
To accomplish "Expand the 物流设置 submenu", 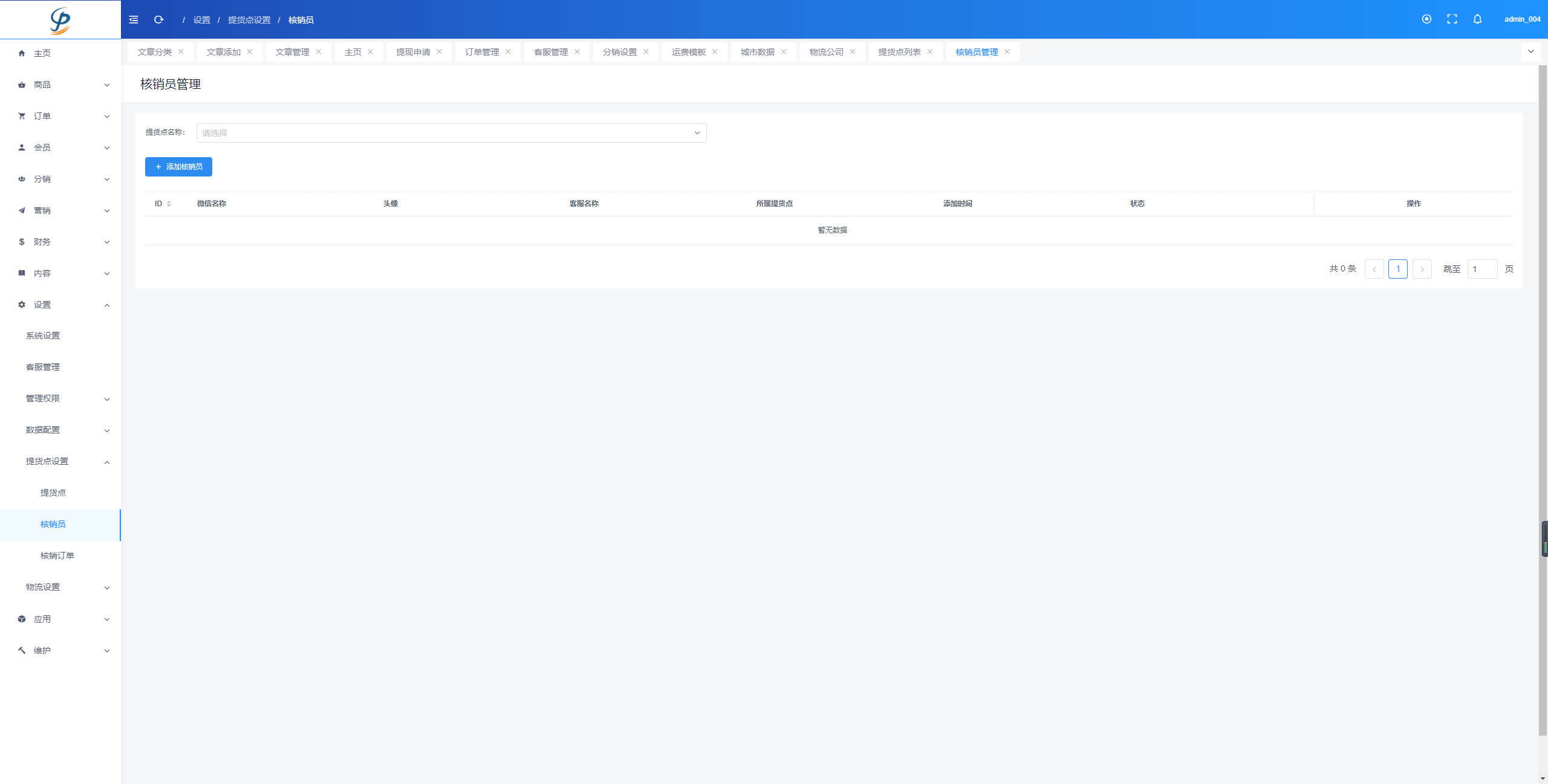I will point(60,588).
